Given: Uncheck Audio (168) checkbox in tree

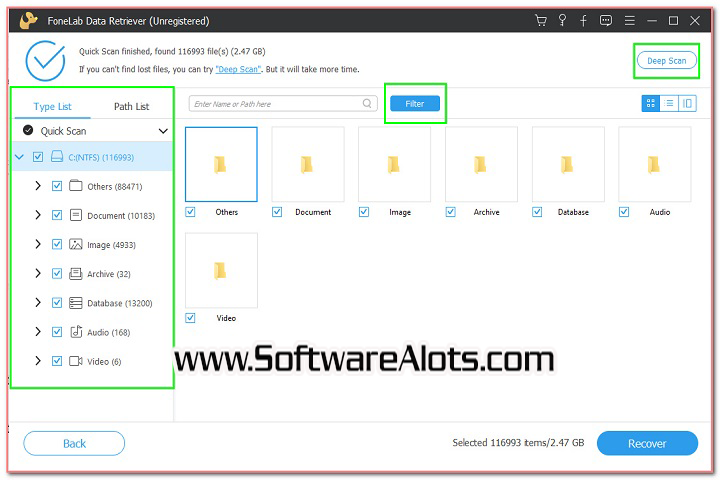Looking at the screenshot, I should (57, 332).
